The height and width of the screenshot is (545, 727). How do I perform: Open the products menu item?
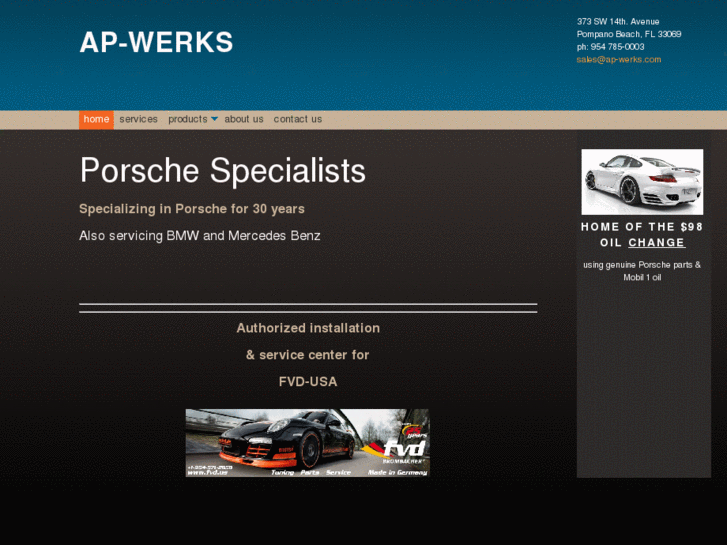click(187, 119)
